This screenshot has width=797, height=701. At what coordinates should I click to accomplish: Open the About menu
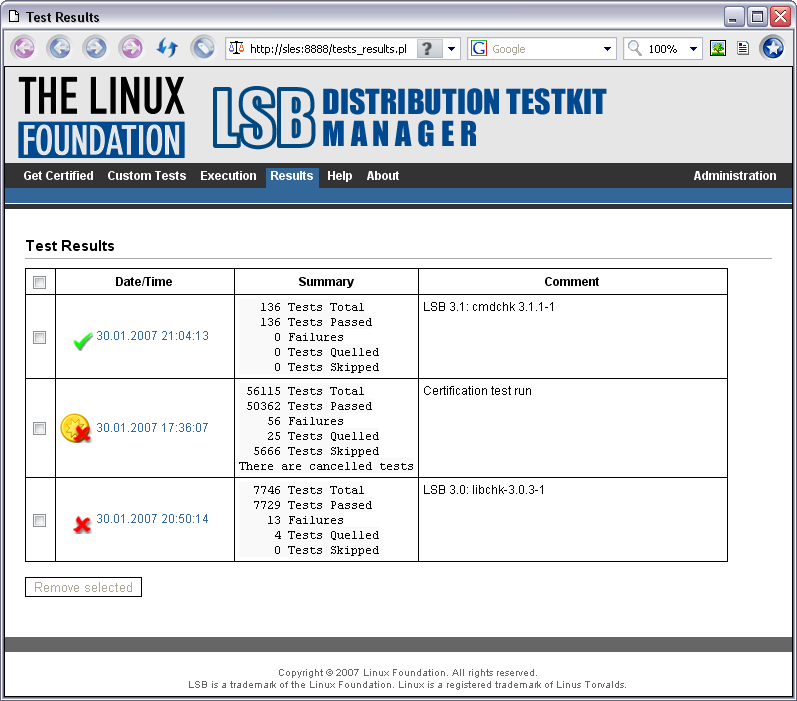click(383, 176)
